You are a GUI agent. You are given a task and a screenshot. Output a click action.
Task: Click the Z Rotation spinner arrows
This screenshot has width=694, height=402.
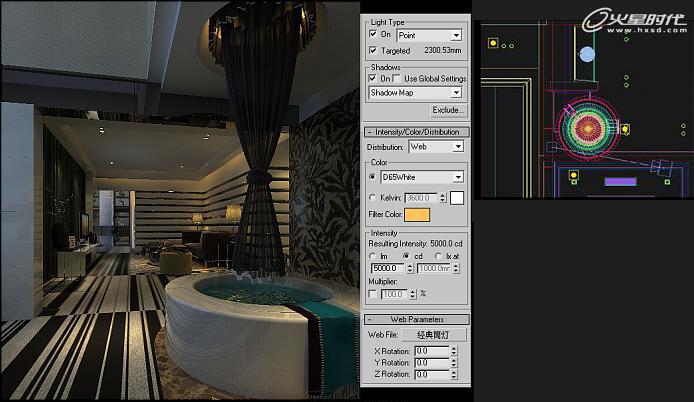tap(454, 374)
